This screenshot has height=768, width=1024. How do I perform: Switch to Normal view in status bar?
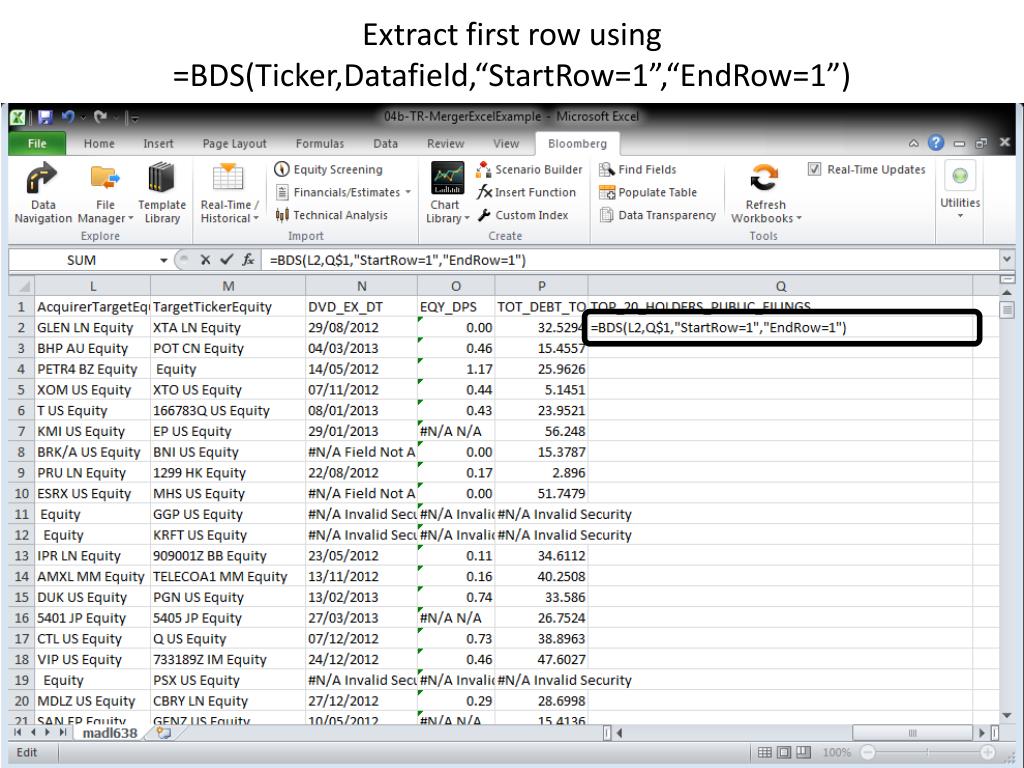(764, 752)
